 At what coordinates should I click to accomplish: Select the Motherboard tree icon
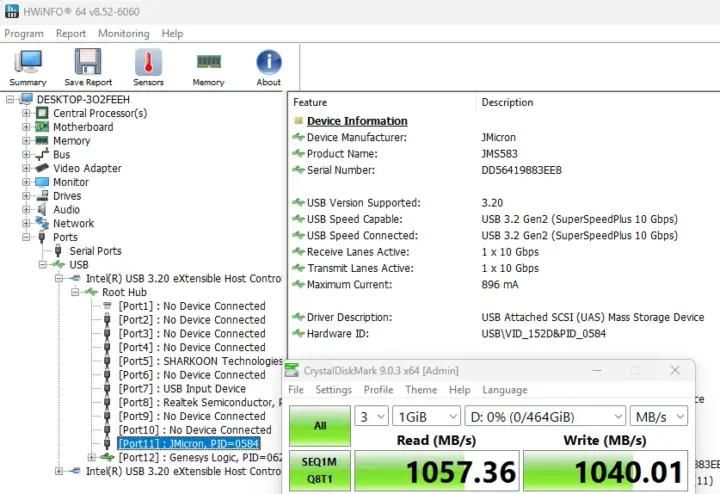pos(42,127)
